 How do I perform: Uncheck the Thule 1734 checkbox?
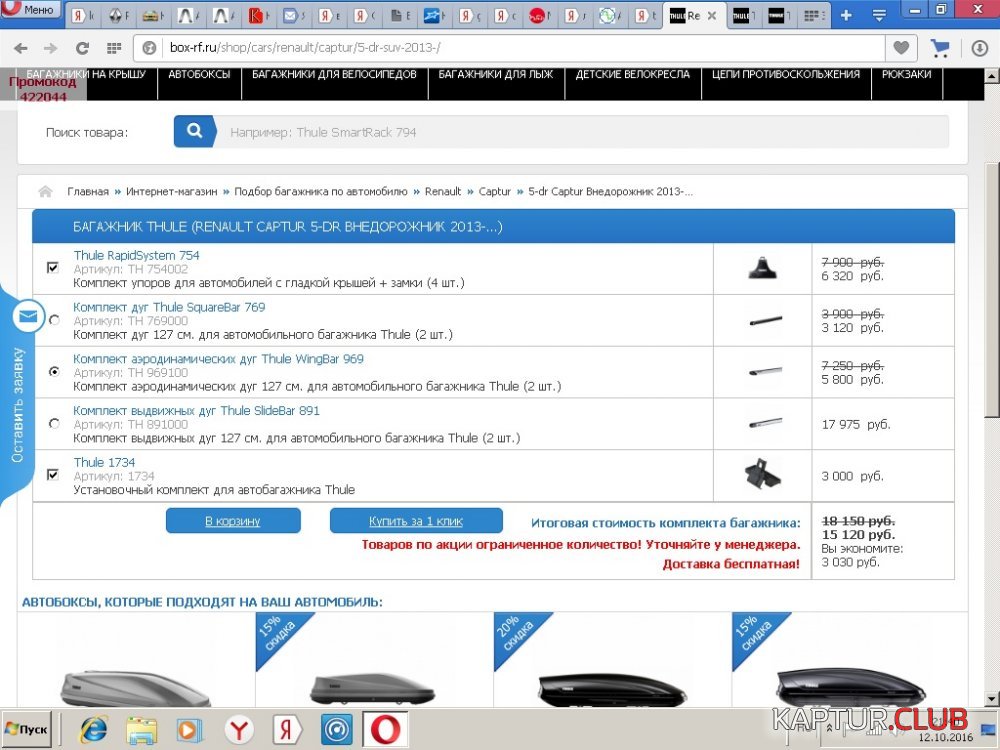point(53,474)
